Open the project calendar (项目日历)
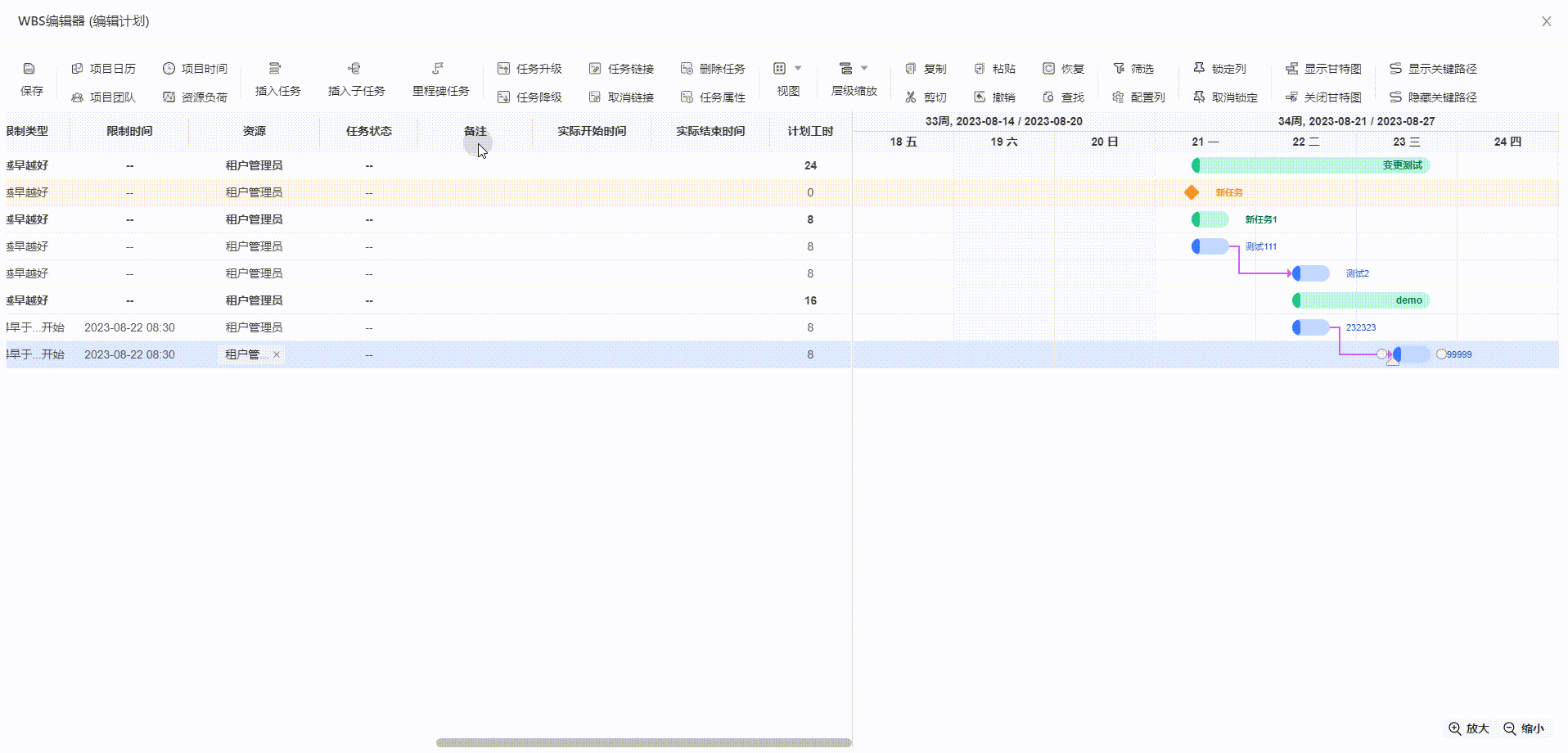Screen dimensions: 1568x753 coord(104,69)
